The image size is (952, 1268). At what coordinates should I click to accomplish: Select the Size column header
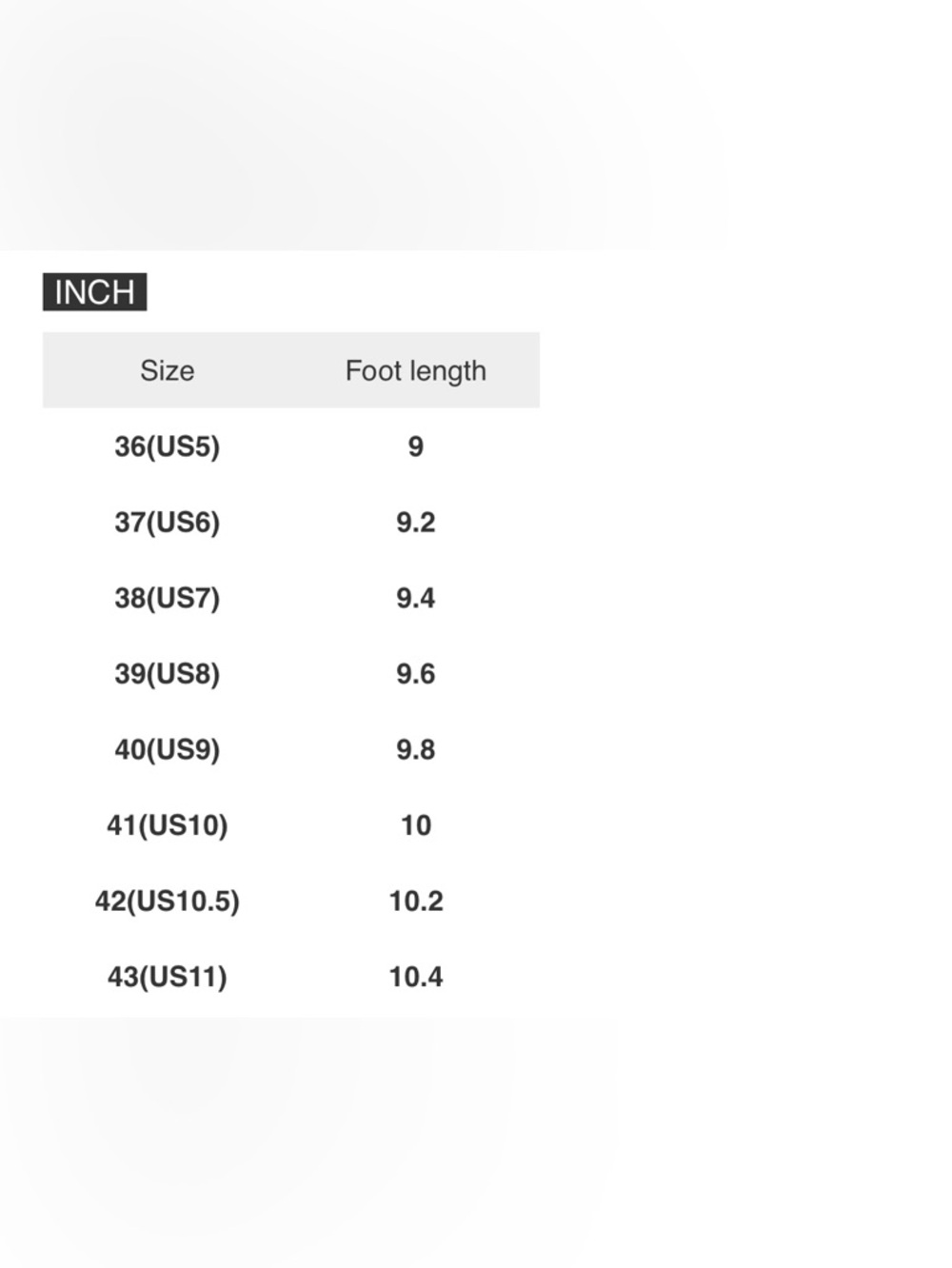167,370
